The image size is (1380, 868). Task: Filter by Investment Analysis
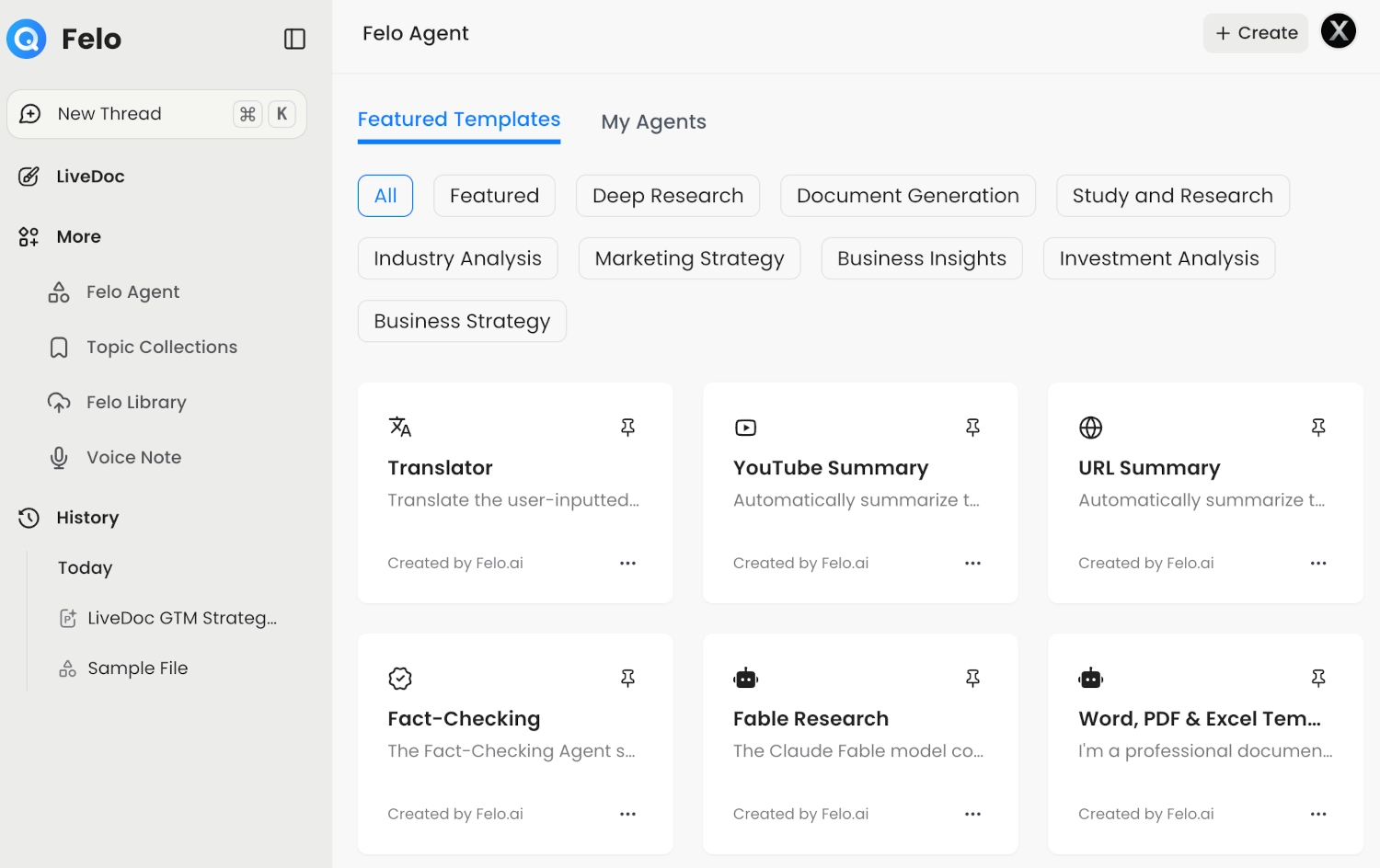pyautogui.click(x=1159, y=258)
